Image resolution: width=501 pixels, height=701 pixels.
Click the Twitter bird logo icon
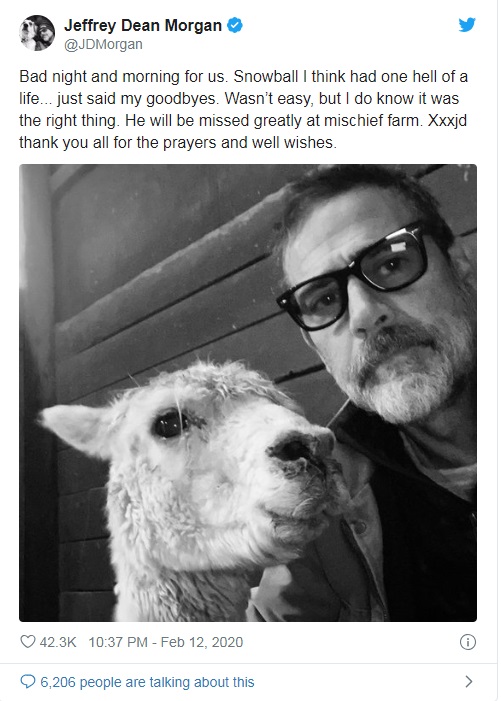pos(467,25)
